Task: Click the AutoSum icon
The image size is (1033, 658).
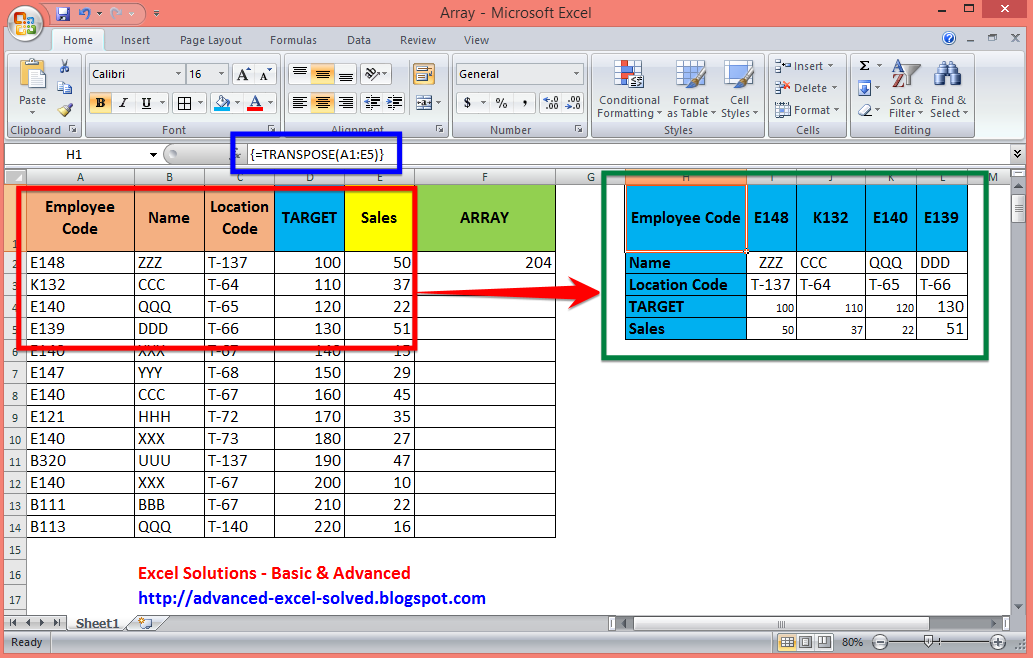Action: click(865, 65)
